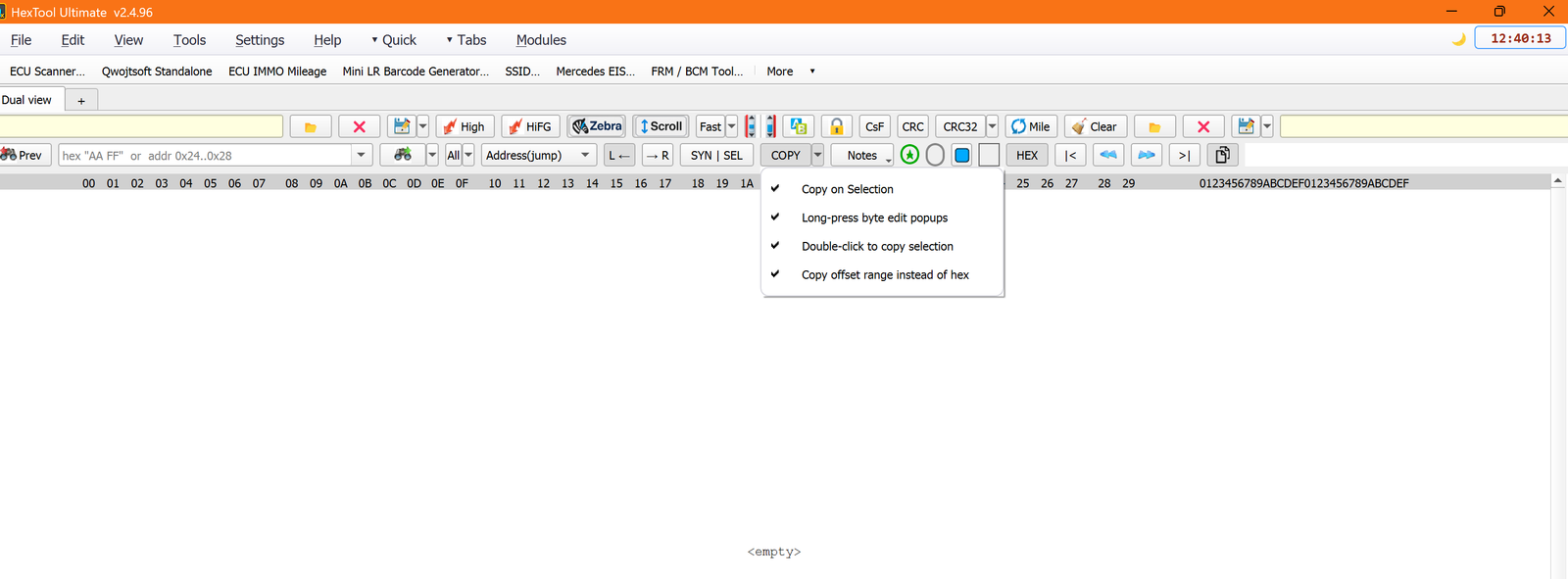Clear highlights with the broom Clear button
Image resolution: width=1568 pixels, height=579 pixels.
(1096, 126)
